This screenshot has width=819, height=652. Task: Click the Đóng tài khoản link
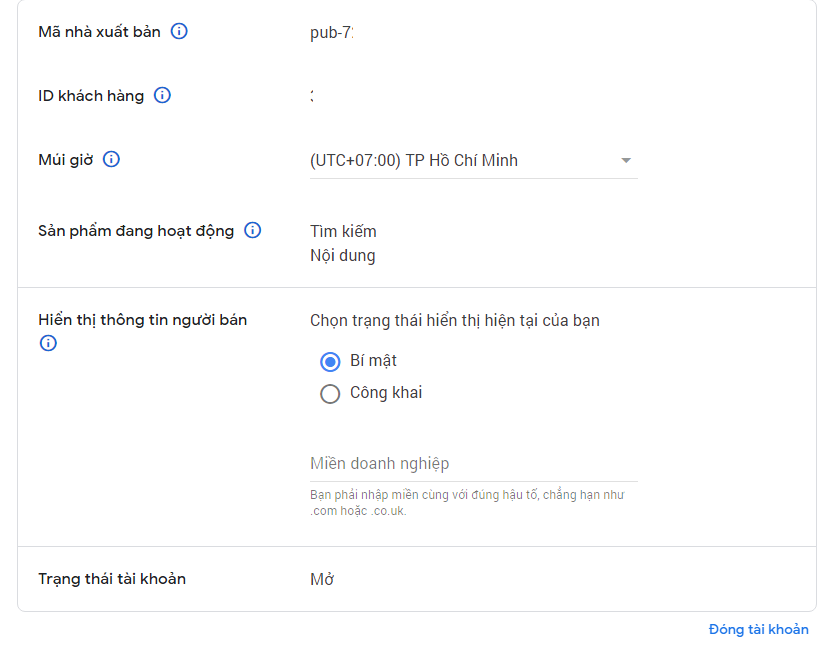758,629
